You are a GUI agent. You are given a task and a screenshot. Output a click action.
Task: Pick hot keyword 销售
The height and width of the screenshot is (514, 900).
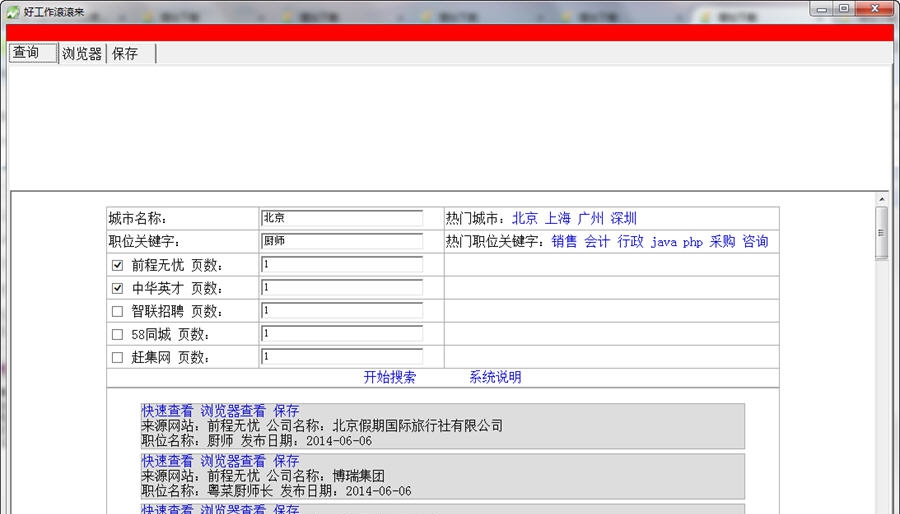coord(564,242)
